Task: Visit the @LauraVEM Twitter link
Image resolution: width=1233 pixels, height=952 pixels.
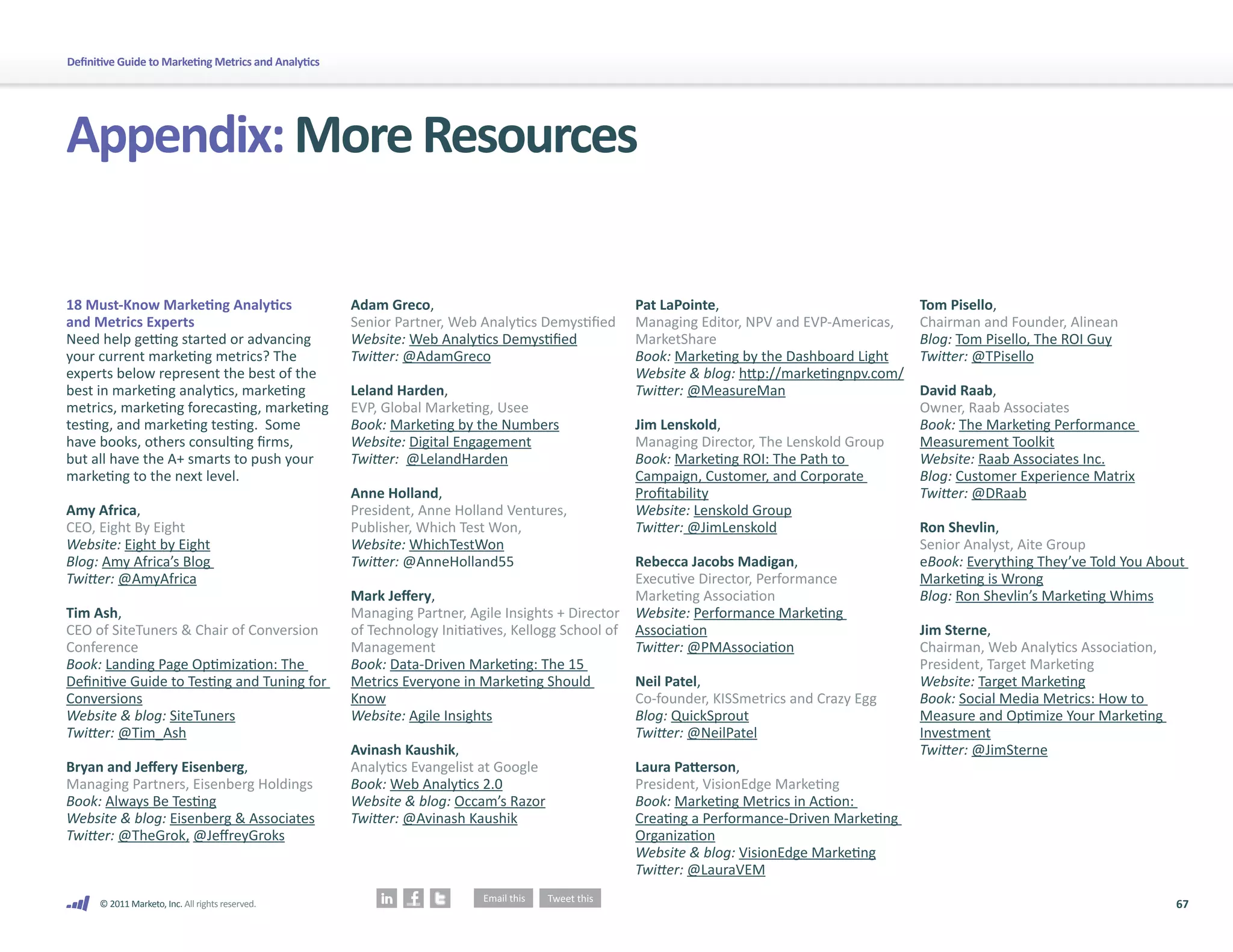Action: [x=726, y=870]
